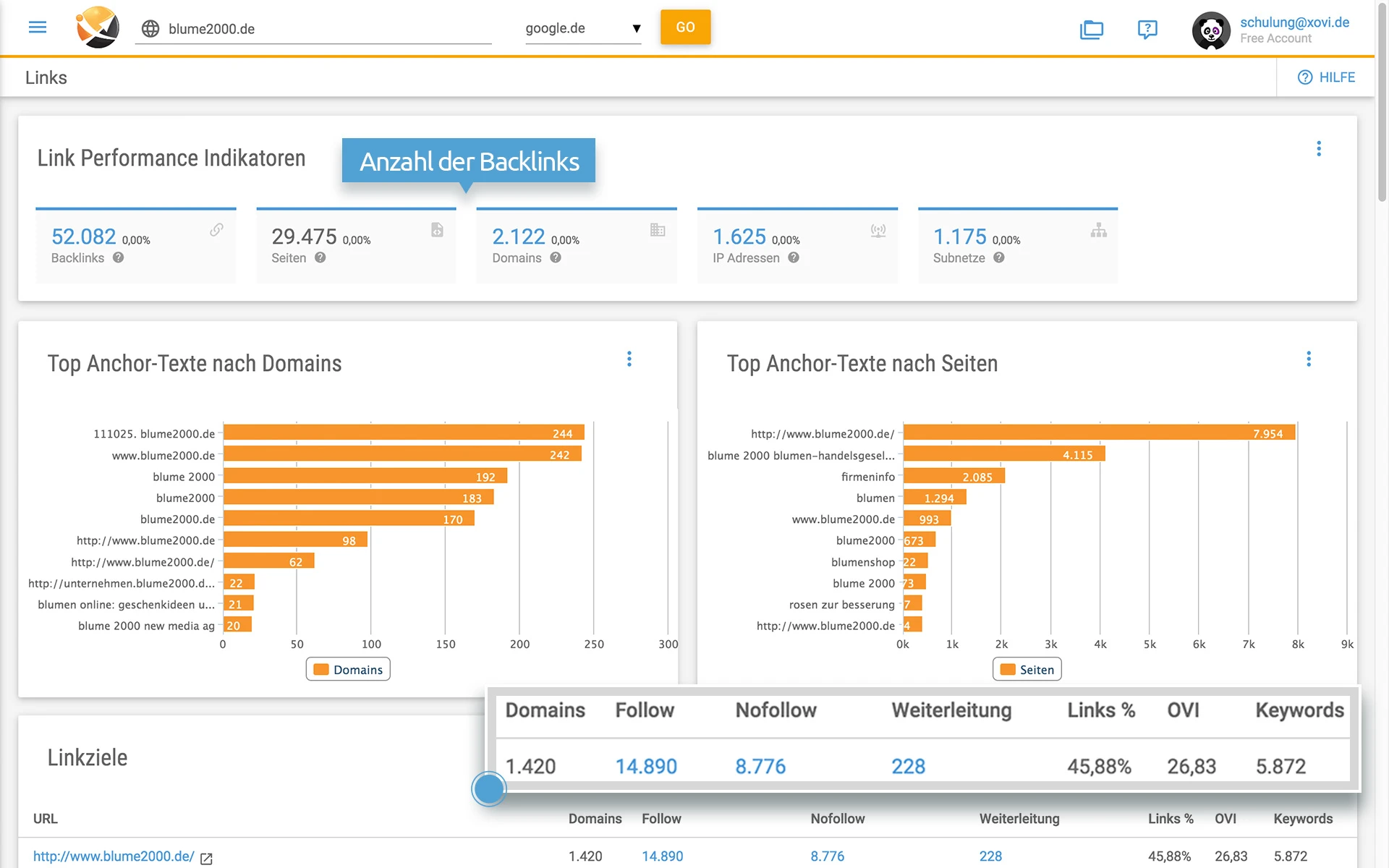Select the Subnetze indicator tile
The height and width of the screenshot is (868, 1389).
coord(1017,246)
